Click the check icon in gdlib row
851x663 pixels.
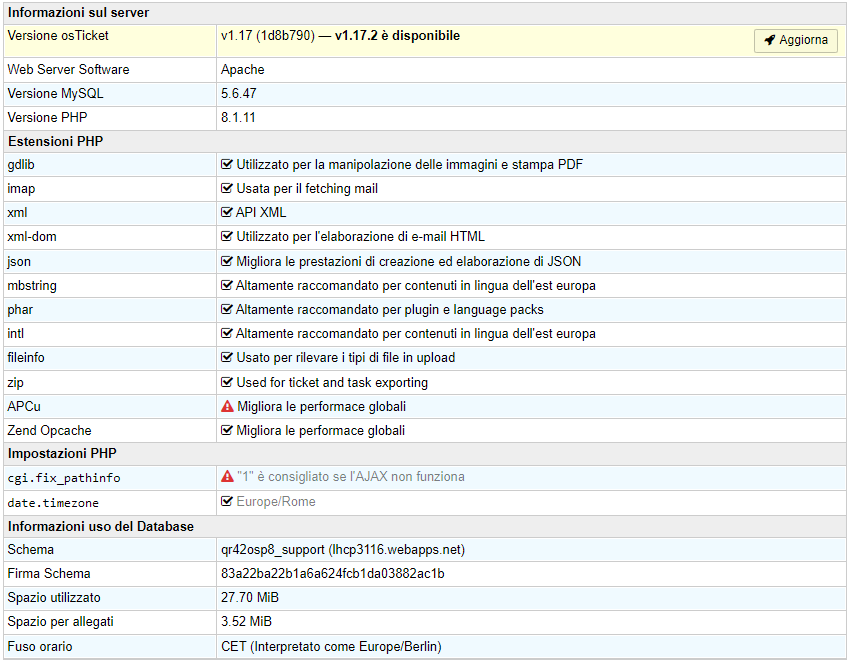pos(227,165)
